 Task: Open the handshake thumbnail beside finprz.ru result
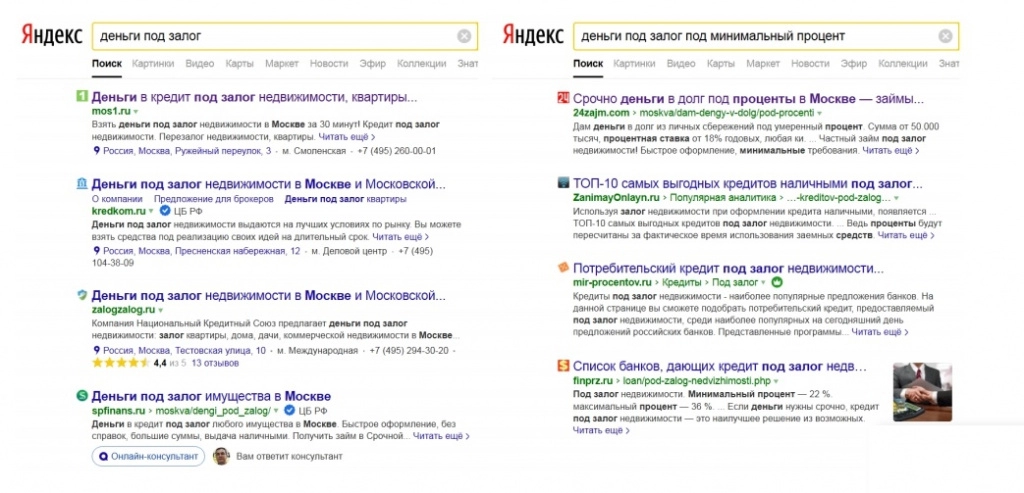pos(922,392)
